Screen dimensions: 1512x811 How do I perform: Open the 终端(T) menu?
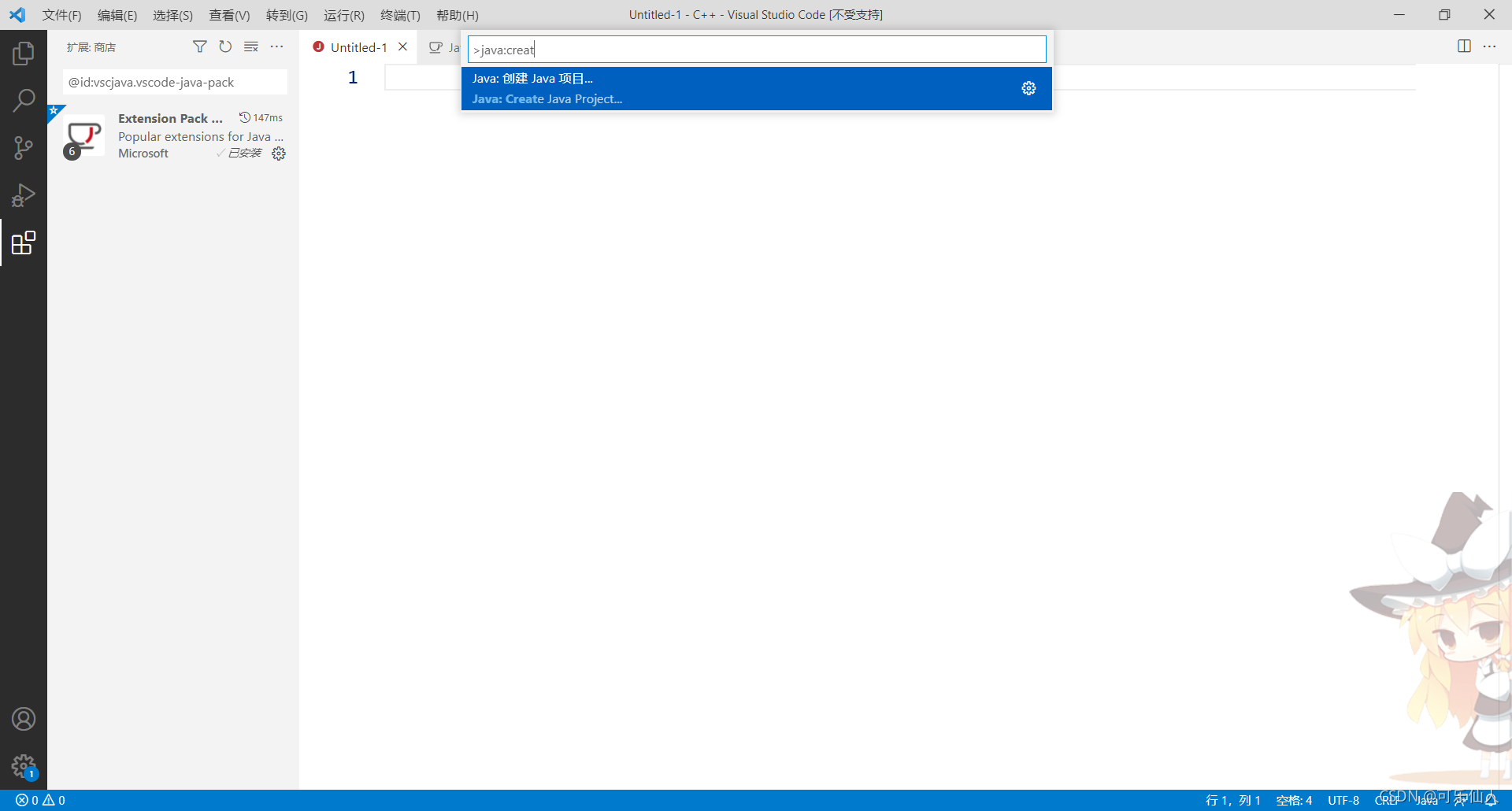400,15
